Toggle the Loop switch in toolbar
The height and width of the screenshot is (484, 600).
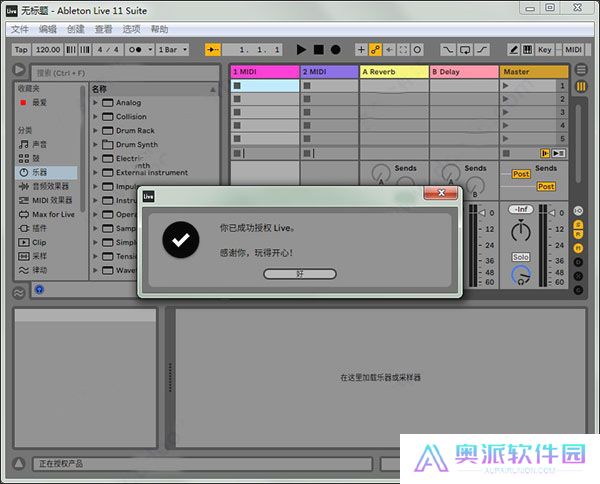click(x=465, y=50)
